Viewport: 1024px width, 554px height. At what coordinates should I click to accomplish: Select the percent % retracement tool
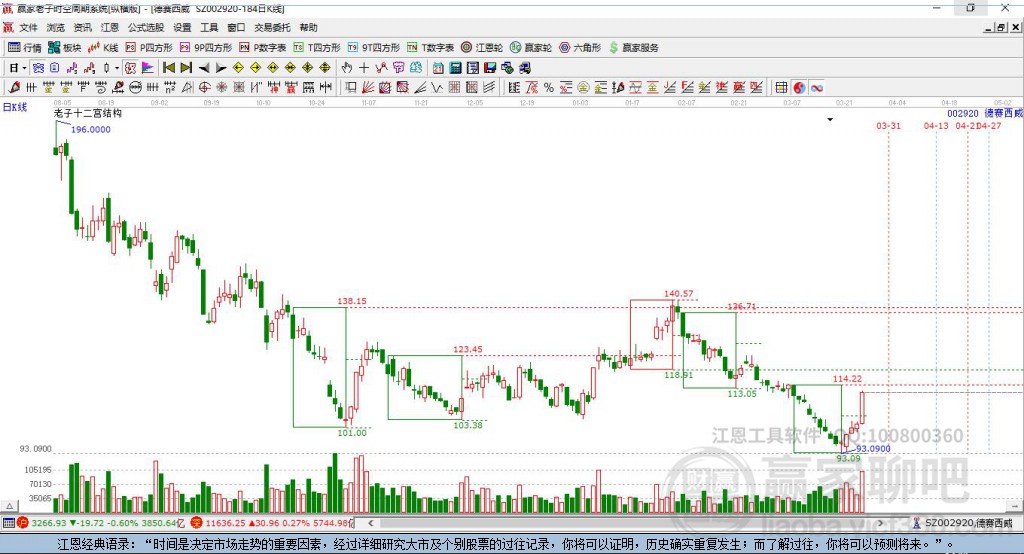(549, 88)
